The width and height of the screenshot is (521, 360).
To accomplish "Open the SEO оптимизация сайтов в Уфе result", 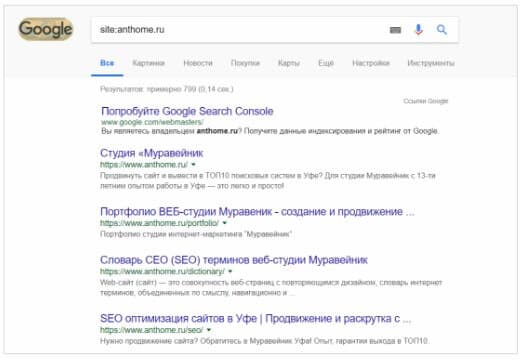I will tap(255, 318).
